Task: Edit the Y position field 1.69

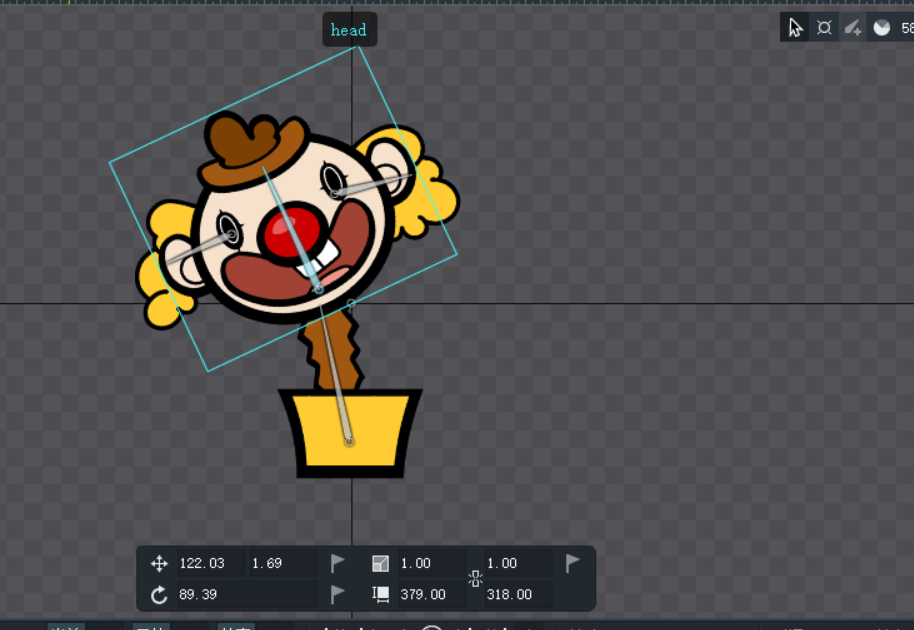Action: point(283,563)
